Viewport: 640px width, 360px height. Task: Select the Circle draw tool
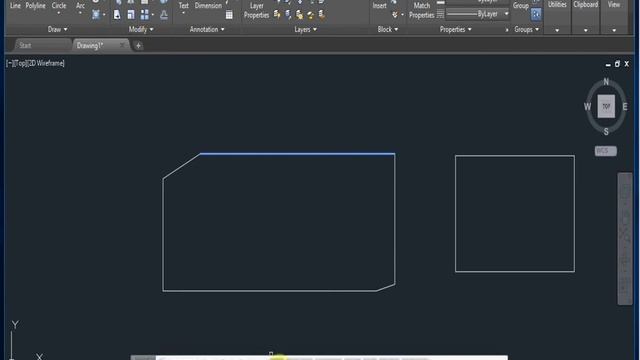click(59, 5)
